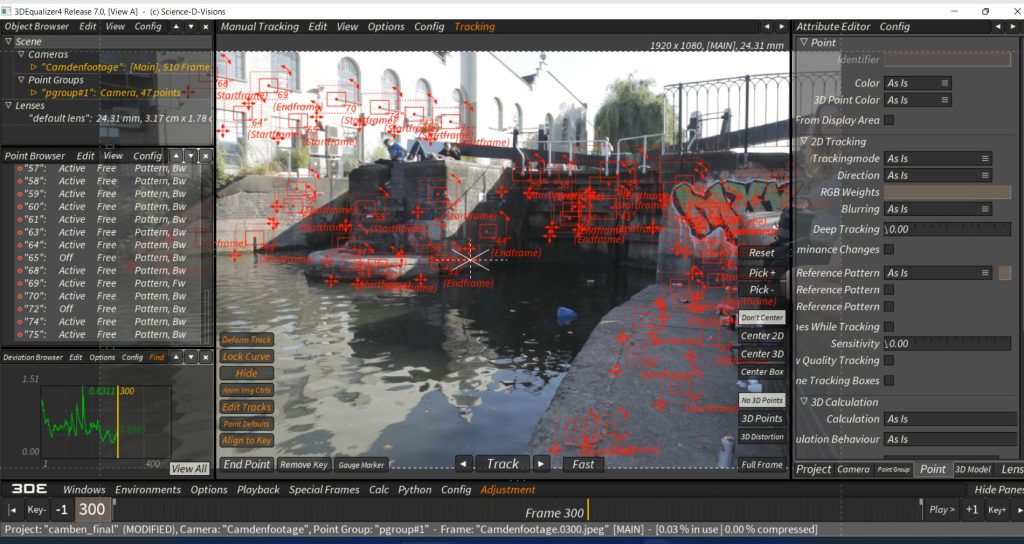Click the End Point button

(x=247, y=464)
